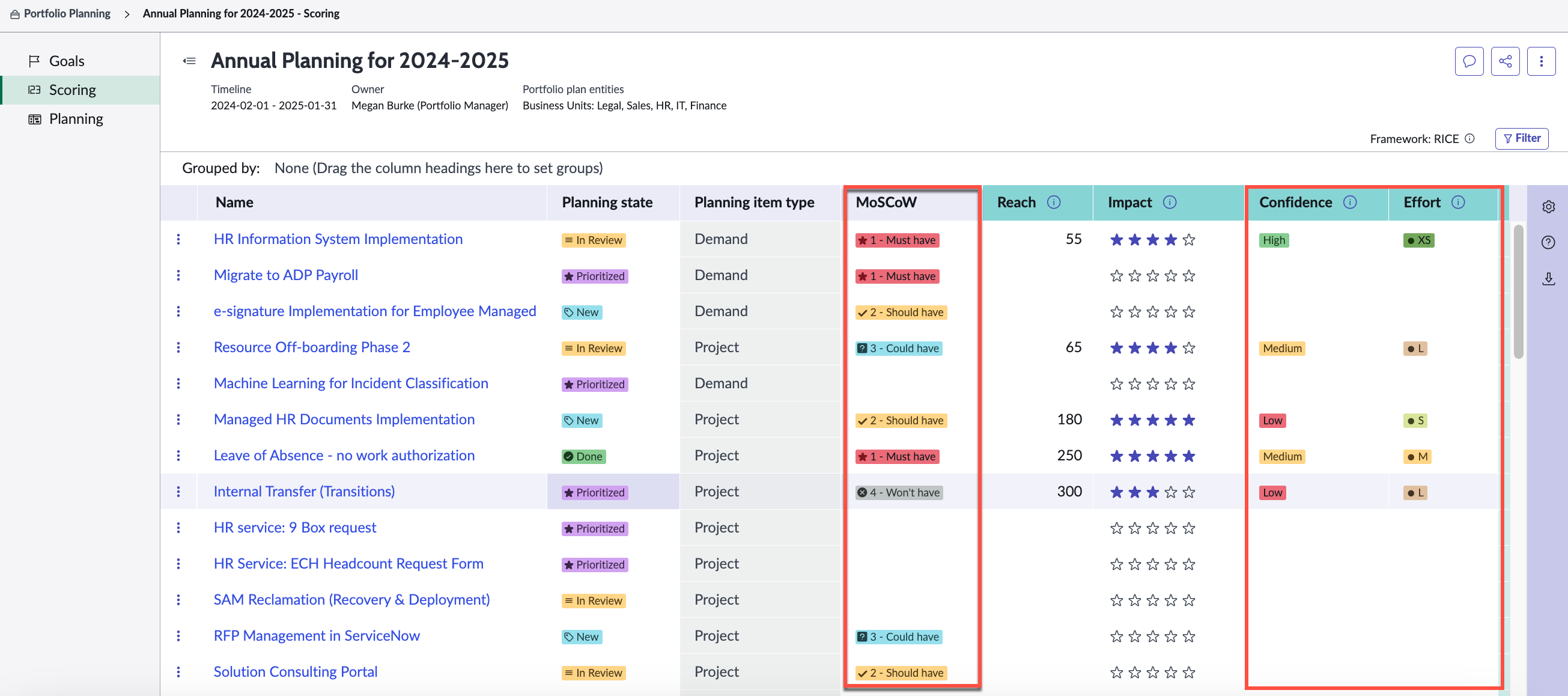
Task: Click the Grouped by None drop area
Action: [439, 168]
